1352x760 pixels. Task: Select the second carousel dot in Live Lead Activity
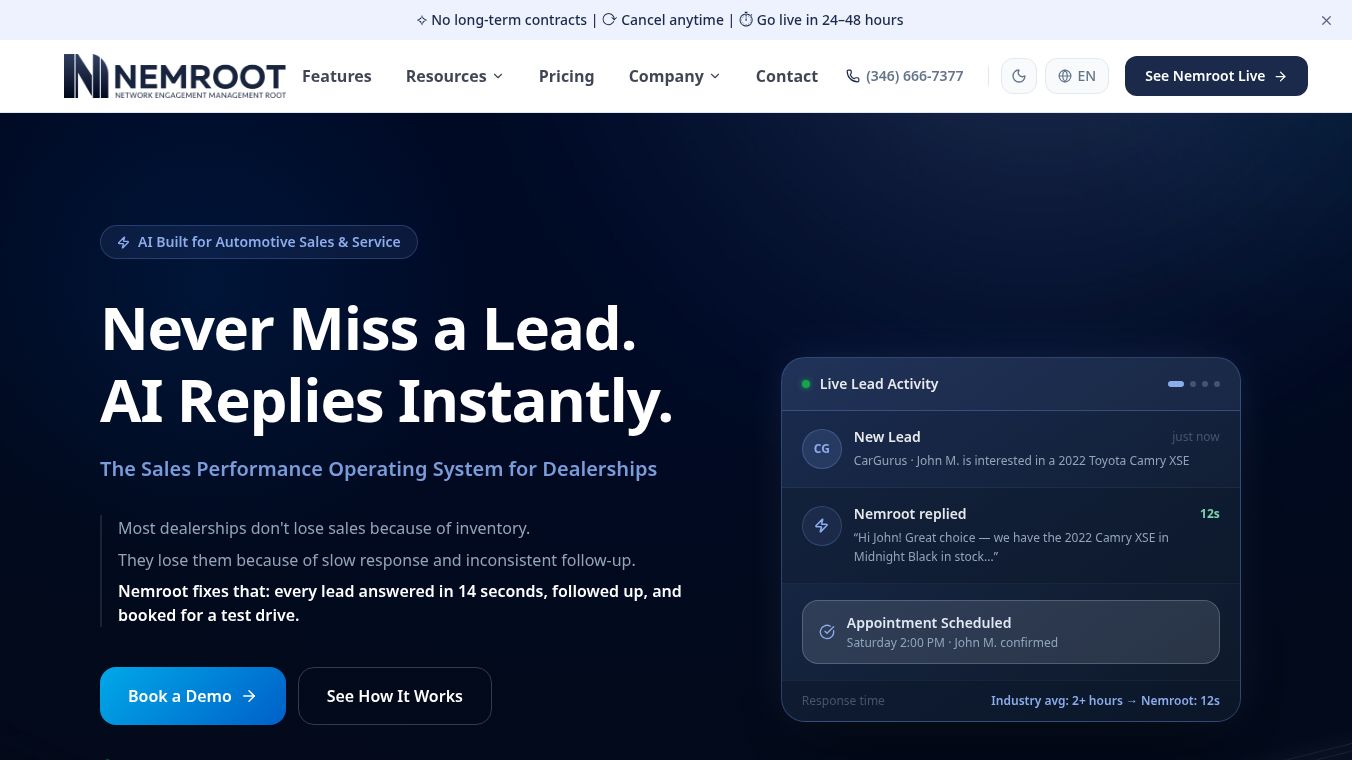click(x=1193, y=384)
